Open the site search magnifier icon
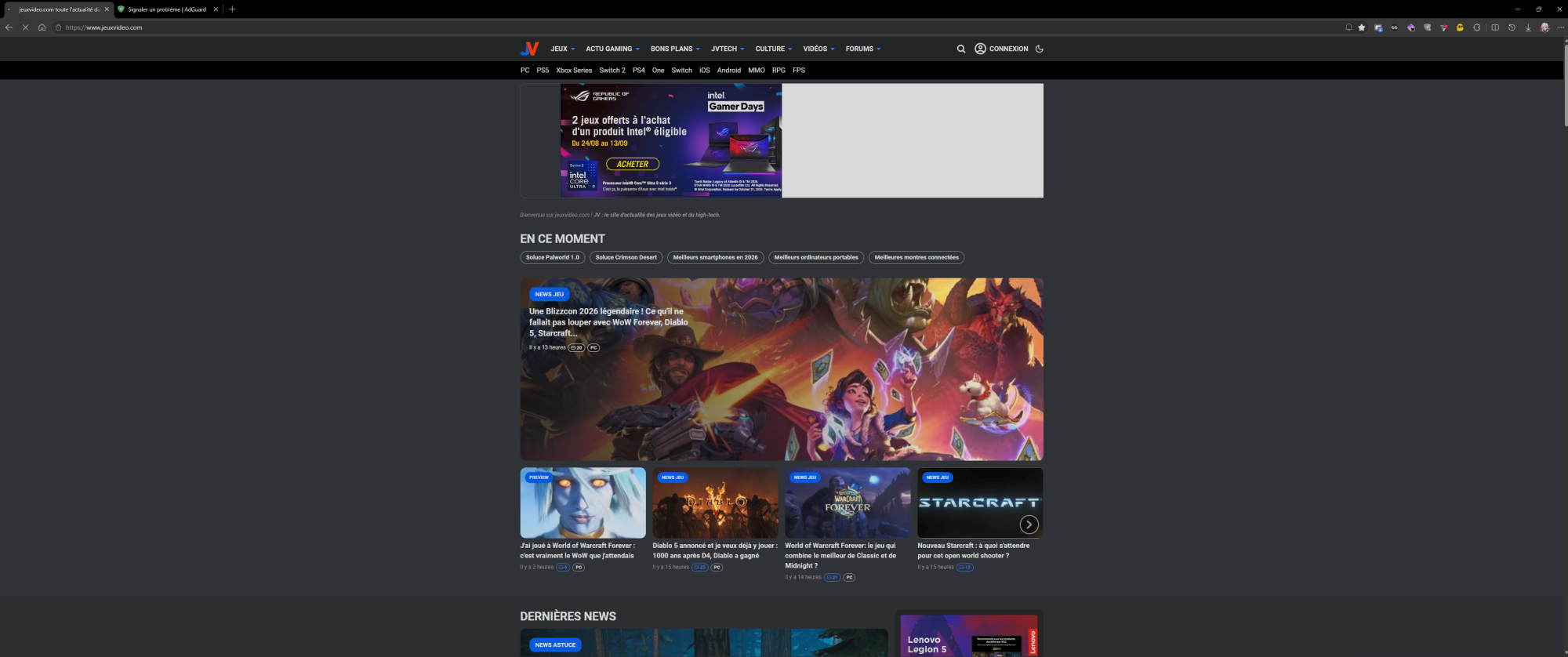This screenshot has width=1568, height=657. coord(961,49)
